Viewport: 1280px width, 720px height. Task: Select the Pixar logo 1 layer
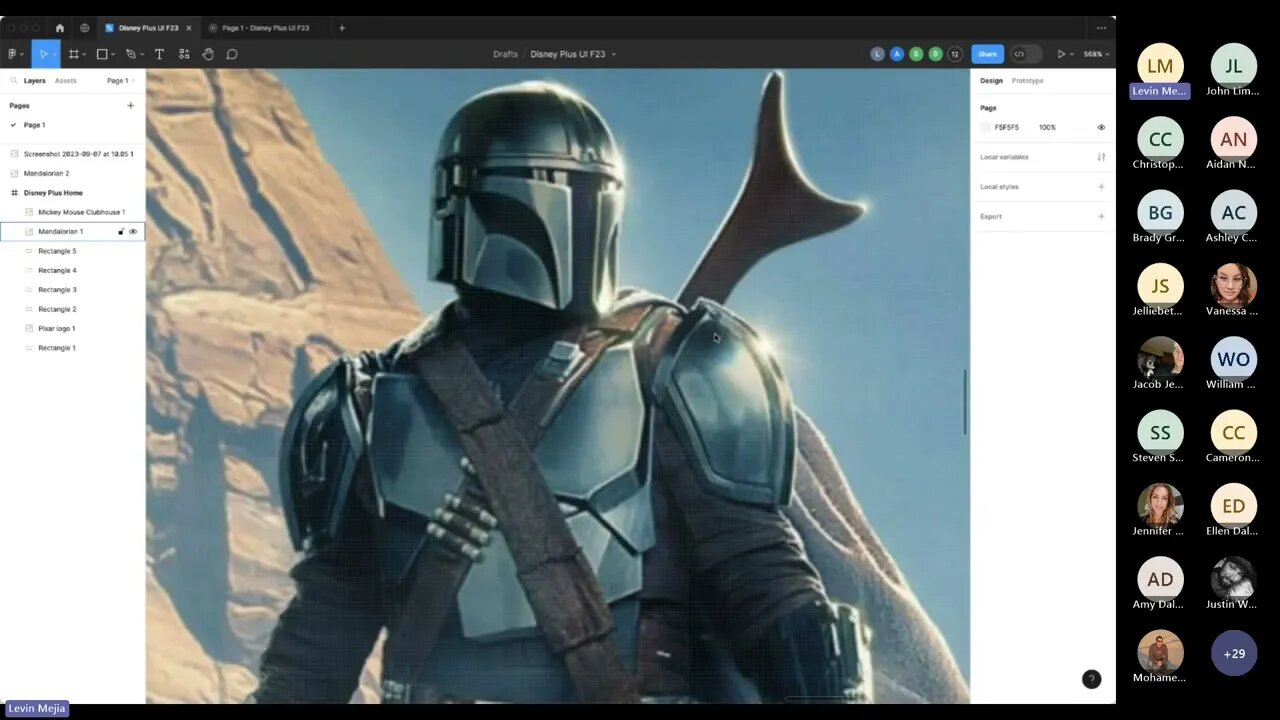click(72, 328)
